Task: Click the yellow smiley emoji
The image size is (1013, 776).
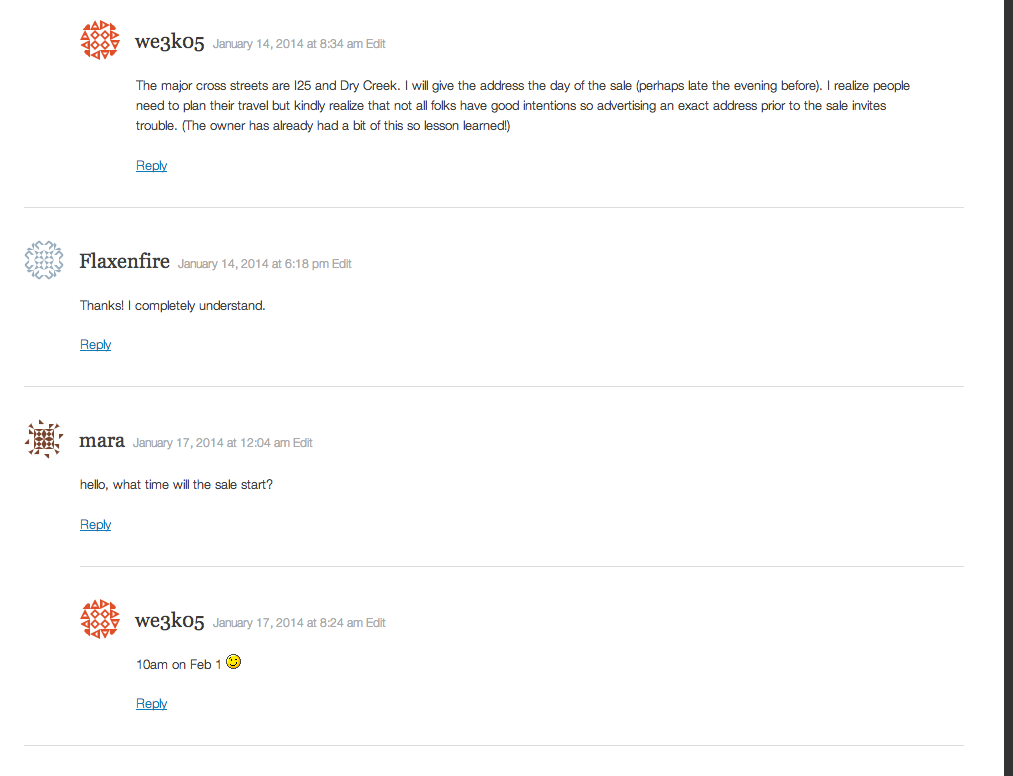Action: [233, 662]
